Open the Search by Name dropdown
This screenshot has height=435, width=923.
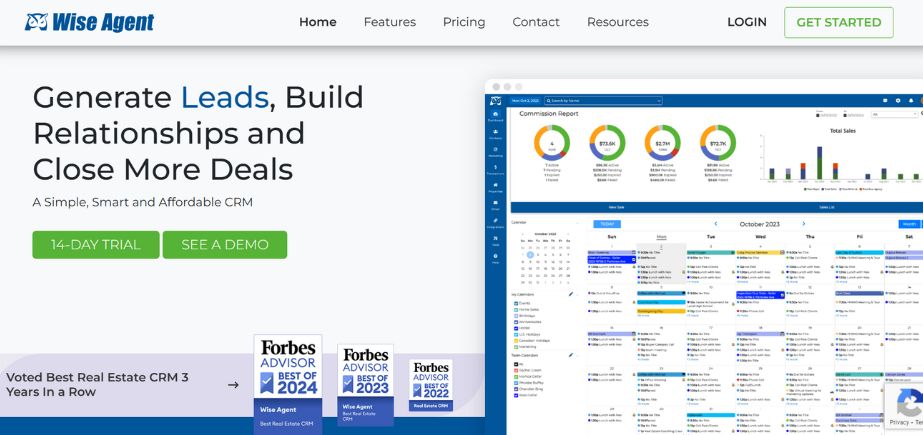click(603, 101)
